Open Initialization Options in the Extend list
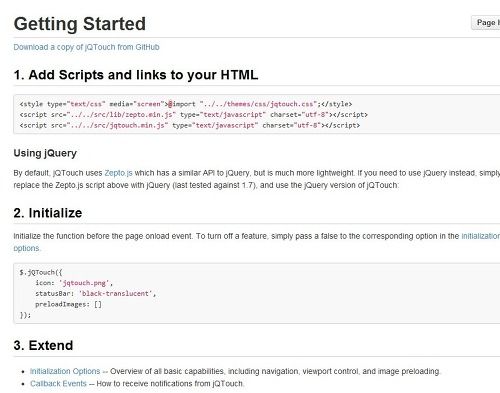The image size is (500, 393). point(65,371)
